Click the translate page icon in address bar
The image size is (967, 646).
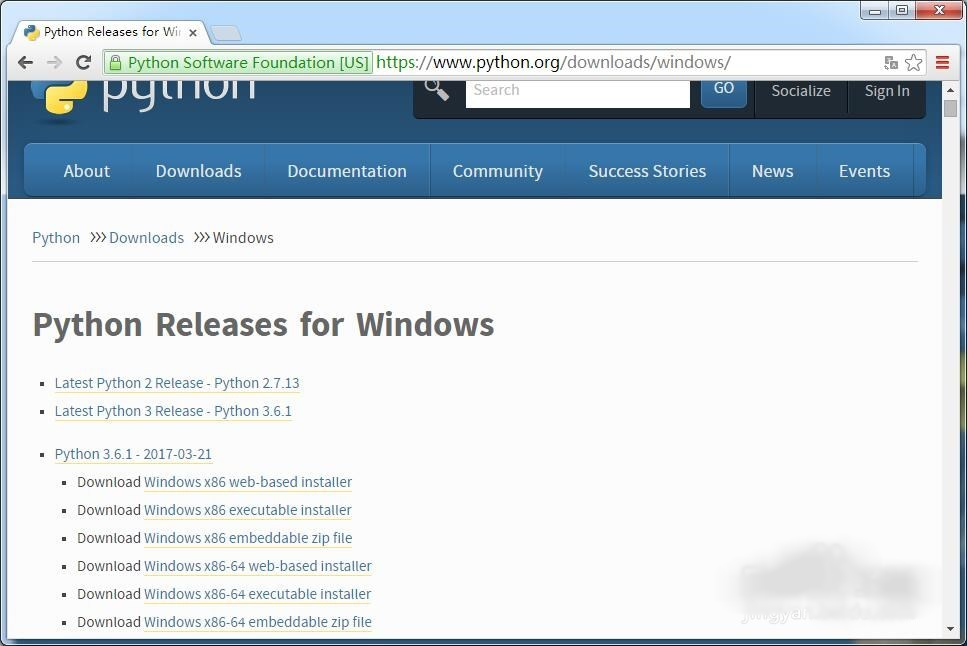(891, 62)
